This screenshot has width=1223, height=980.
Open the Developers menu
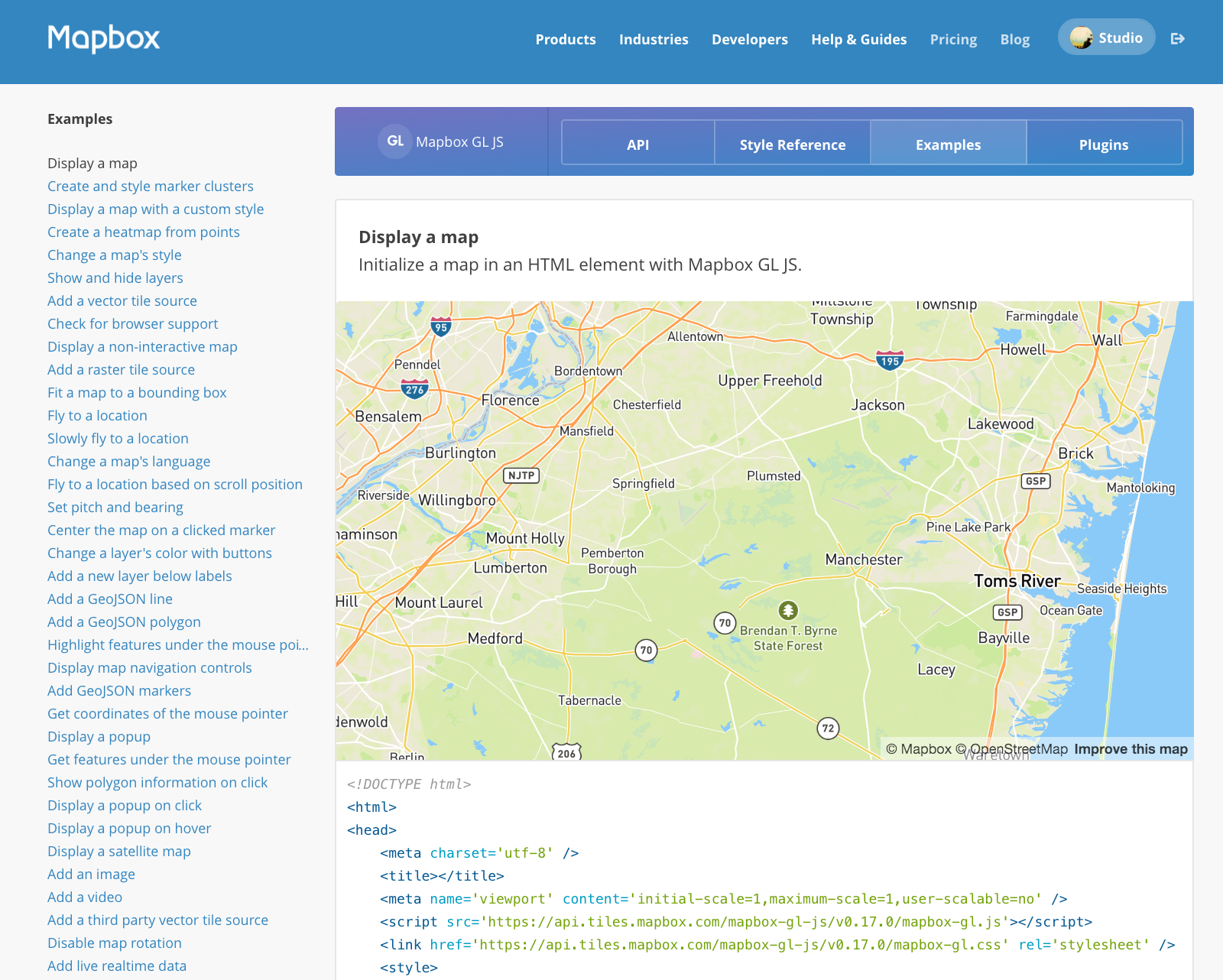pyautogui.click(x=750, y=39)
